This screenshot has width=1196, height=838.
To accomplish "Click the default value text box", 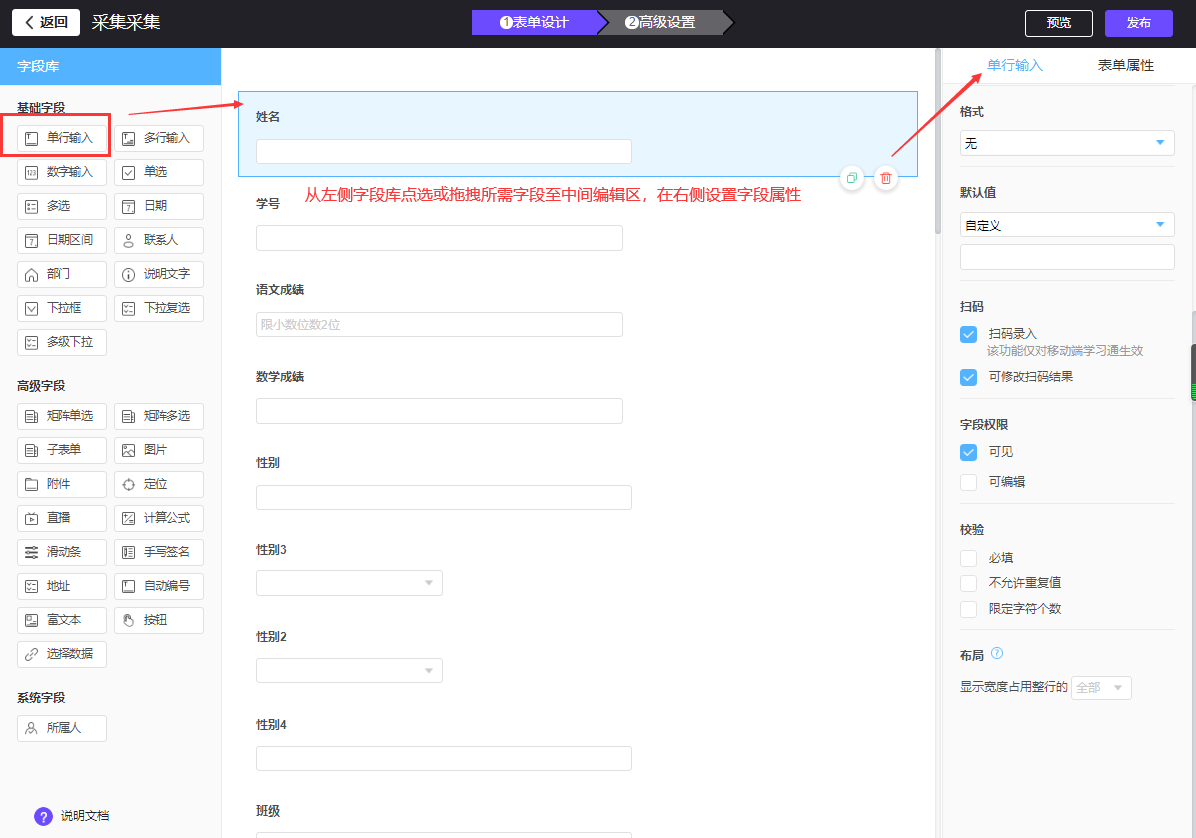I will pos(1067,257).
